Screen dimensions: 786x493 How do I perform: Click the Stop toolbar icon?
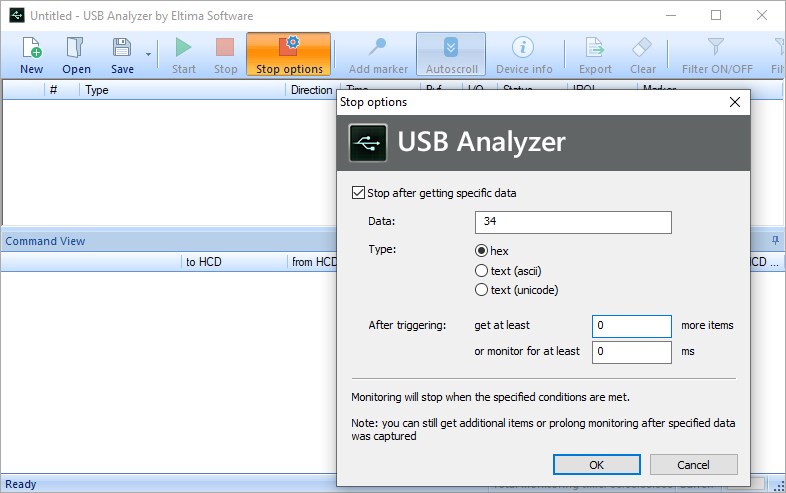[x=225, y=55]
